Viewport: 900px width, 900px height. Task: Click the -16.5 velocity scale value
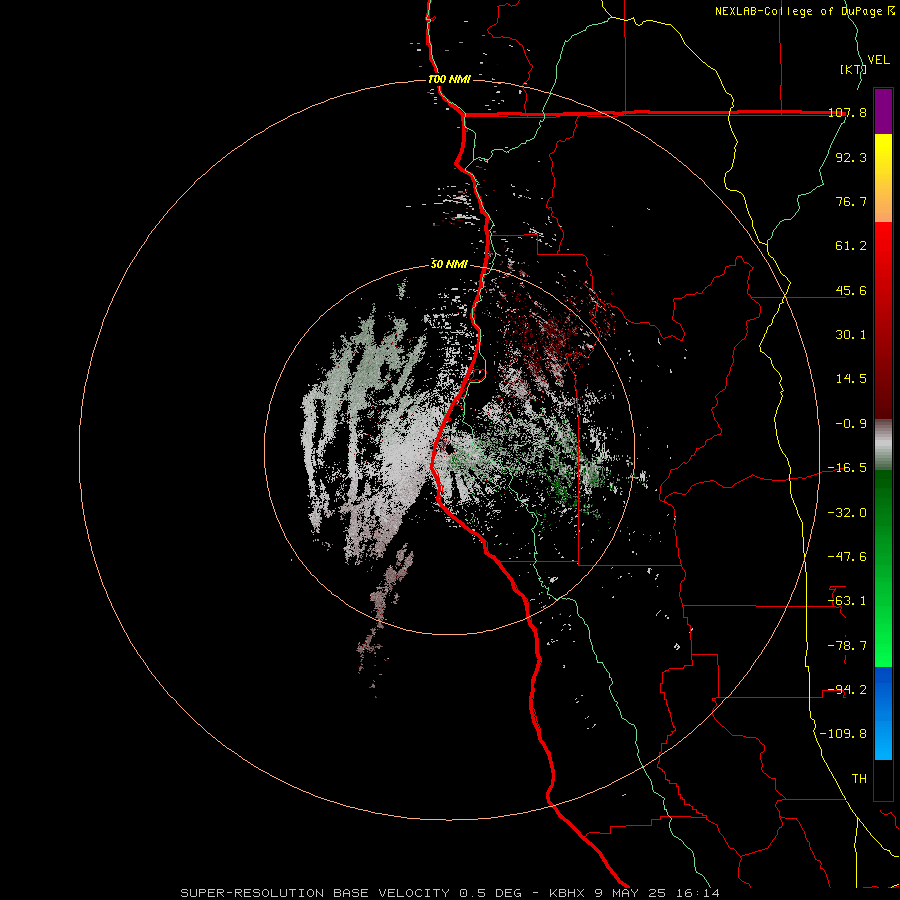tap(847, 468)
